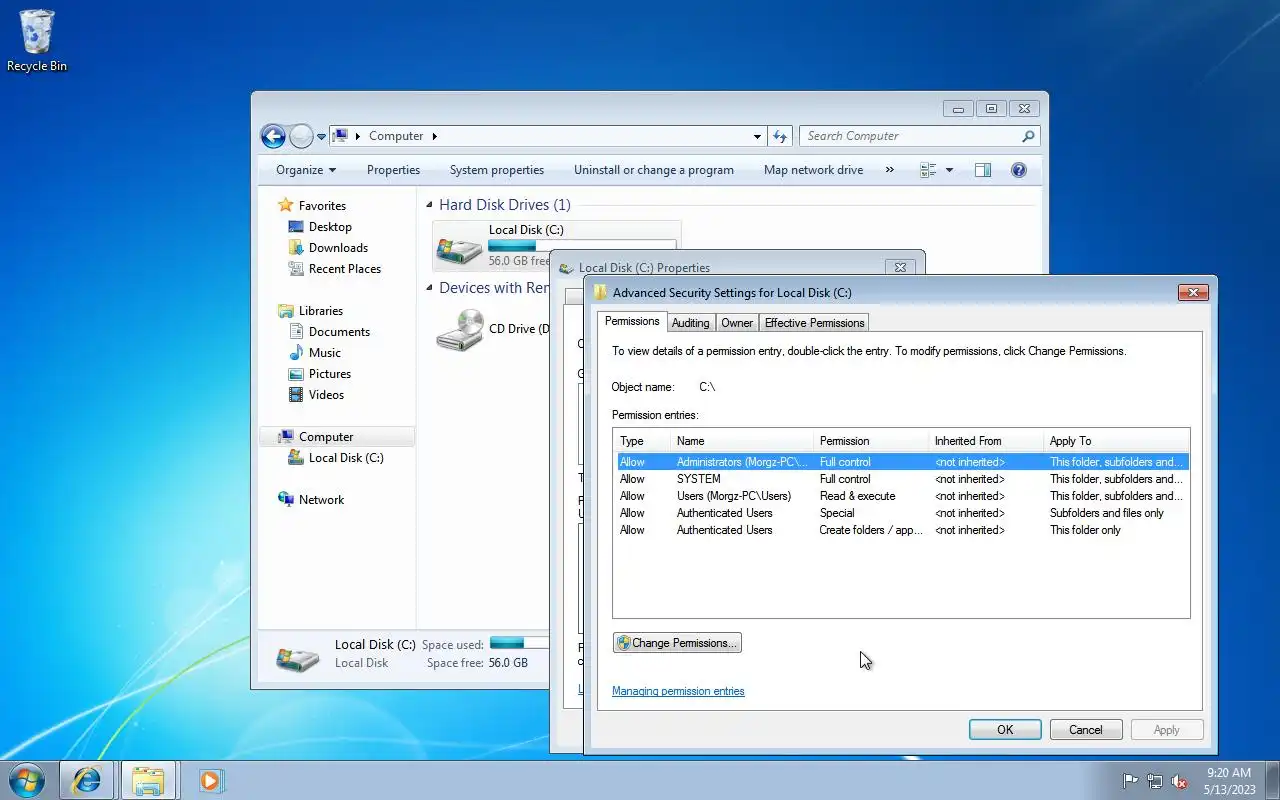Click the Inherited From column header
Screen dimensions: 1280x800
986,441
